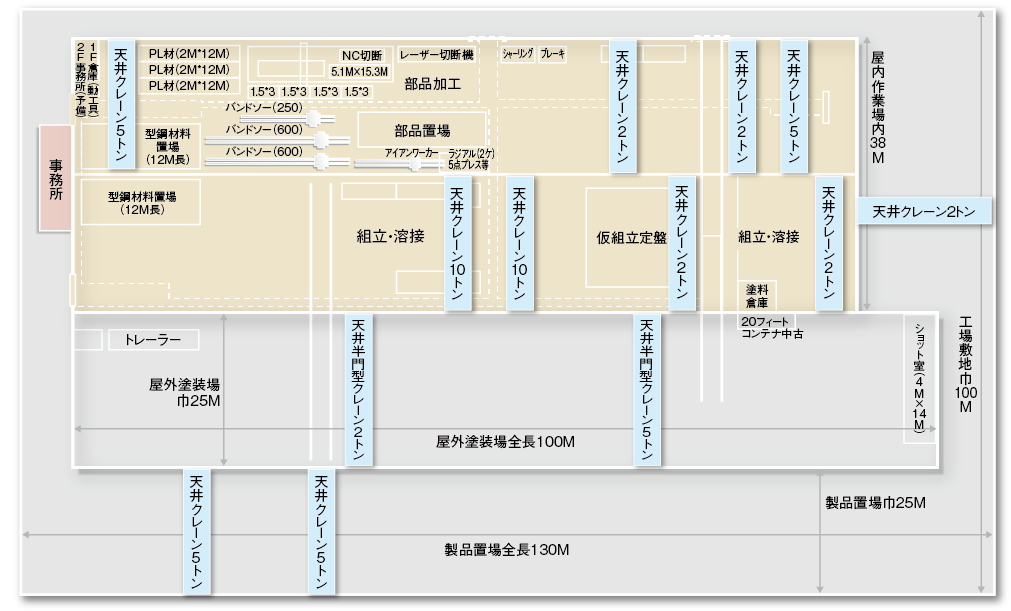
Task: Click 組立・溶接 label above 塗料倉庫
Action: point(769,237)
